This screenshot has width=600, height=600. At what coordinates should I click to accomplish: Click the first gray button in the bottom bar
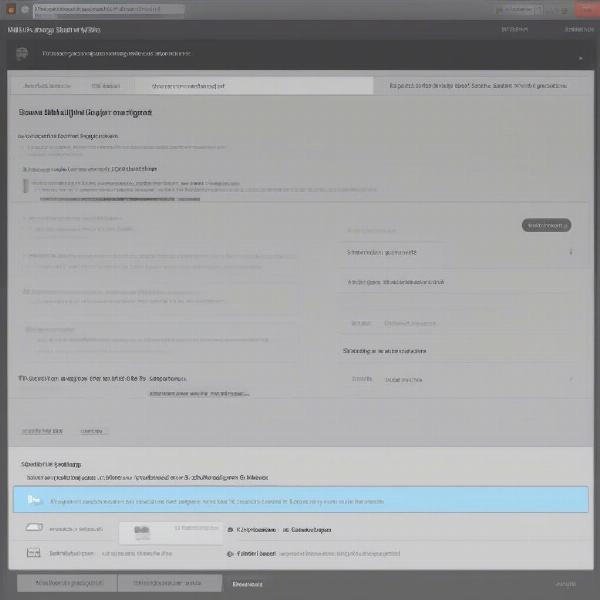tap(67, 583)
